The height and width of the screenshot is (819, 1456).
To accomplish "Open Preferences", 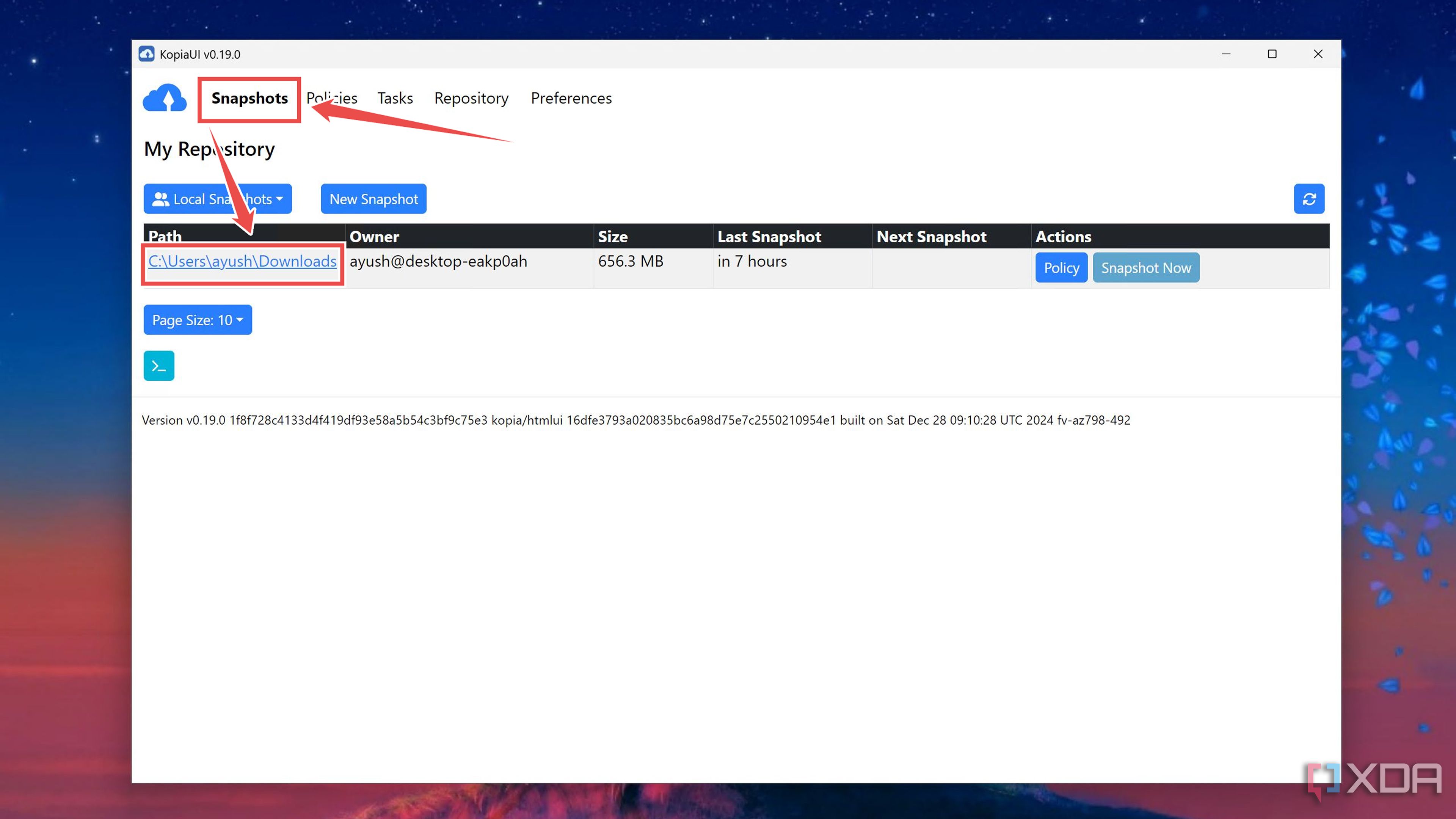I will 571,98.
